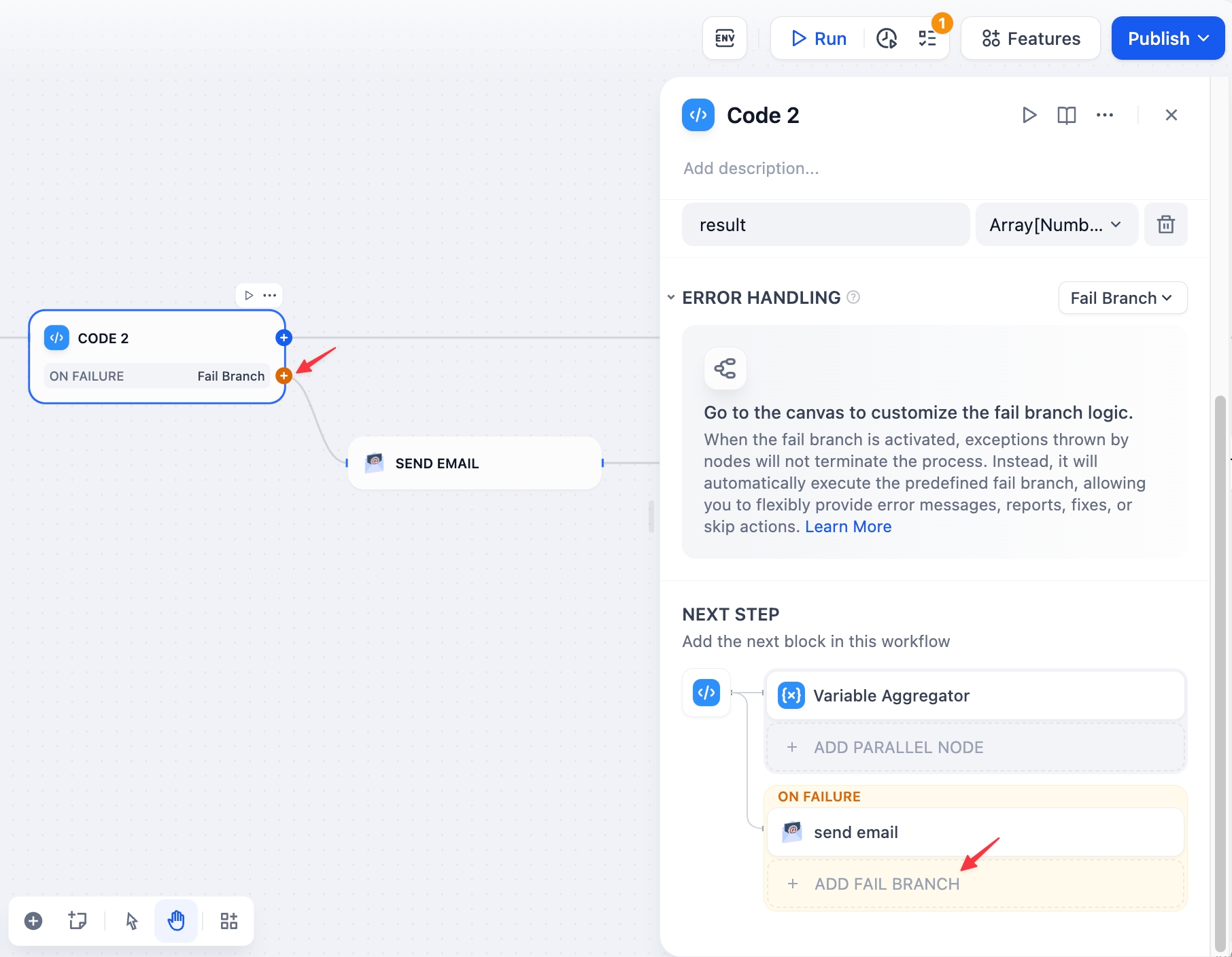Click the result variable name field
The width and height of the screenshot is (1232, 957).
click(x=825, y=225)
